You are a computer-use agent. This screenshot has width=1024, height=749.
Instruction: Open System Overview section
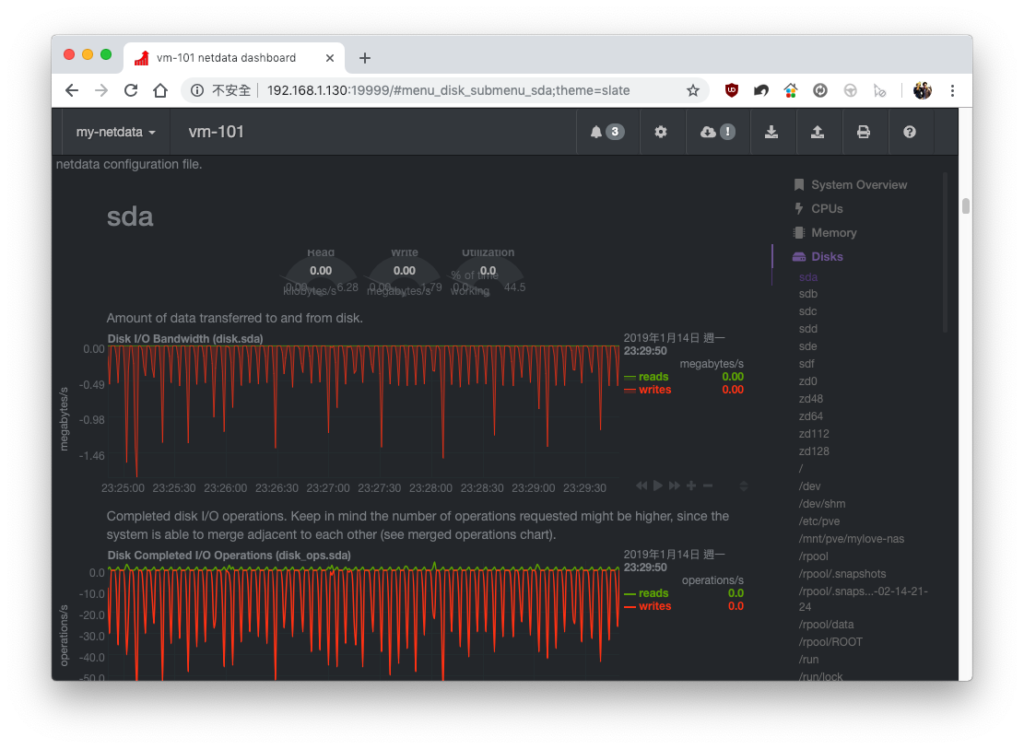point(859,185)
